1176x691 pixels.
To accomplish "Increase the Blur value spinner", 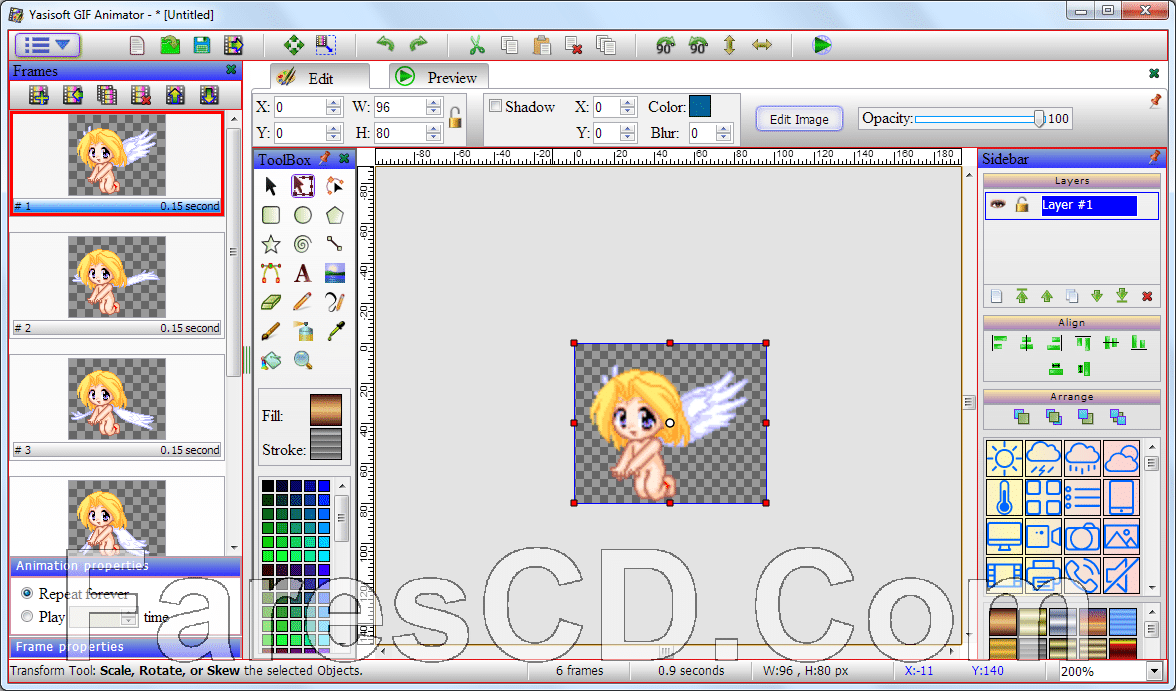I will 723,128.
